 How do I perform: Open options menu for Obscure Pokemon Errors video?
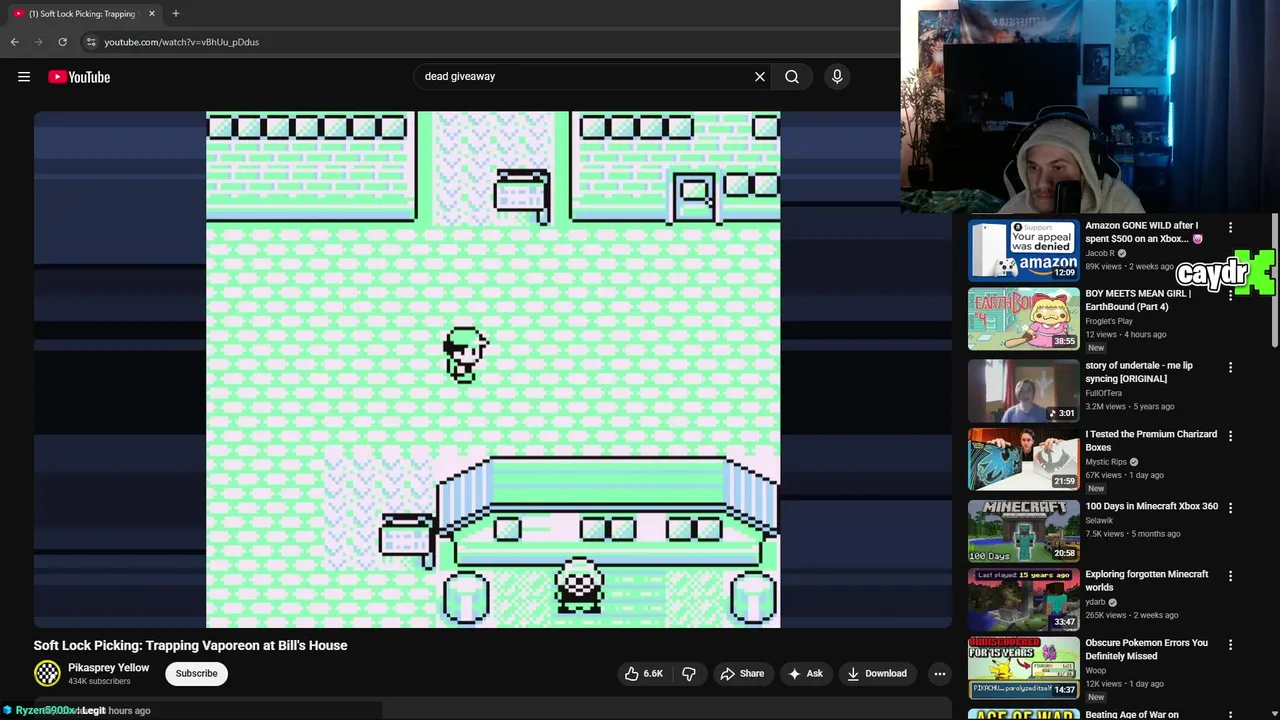coord(1230,644)
